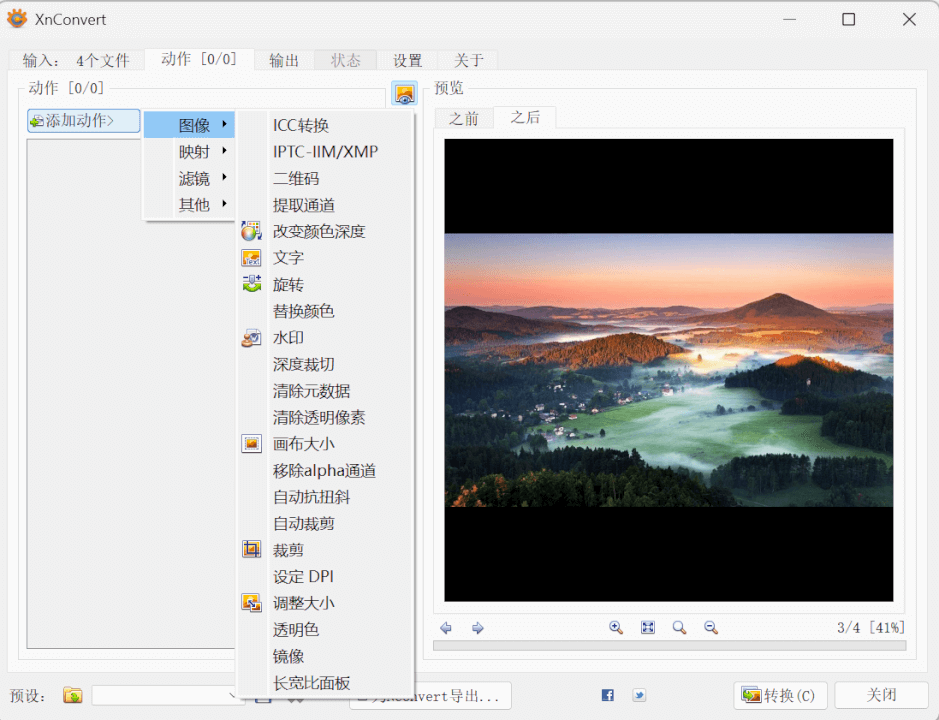Open XnConvert's Twitter page icon

pyautogui.click(x=638, y=694)
